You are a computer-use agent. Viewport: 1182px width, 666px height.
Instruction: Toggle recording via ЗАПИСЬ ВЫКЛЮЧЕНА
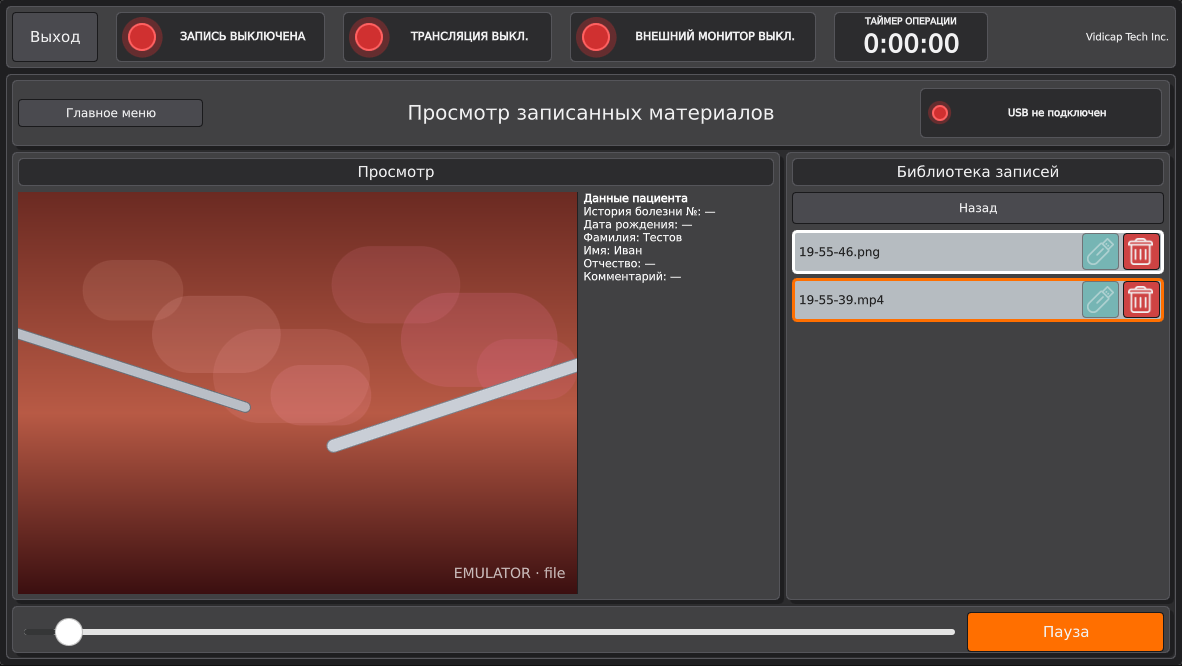pos(220,36)
